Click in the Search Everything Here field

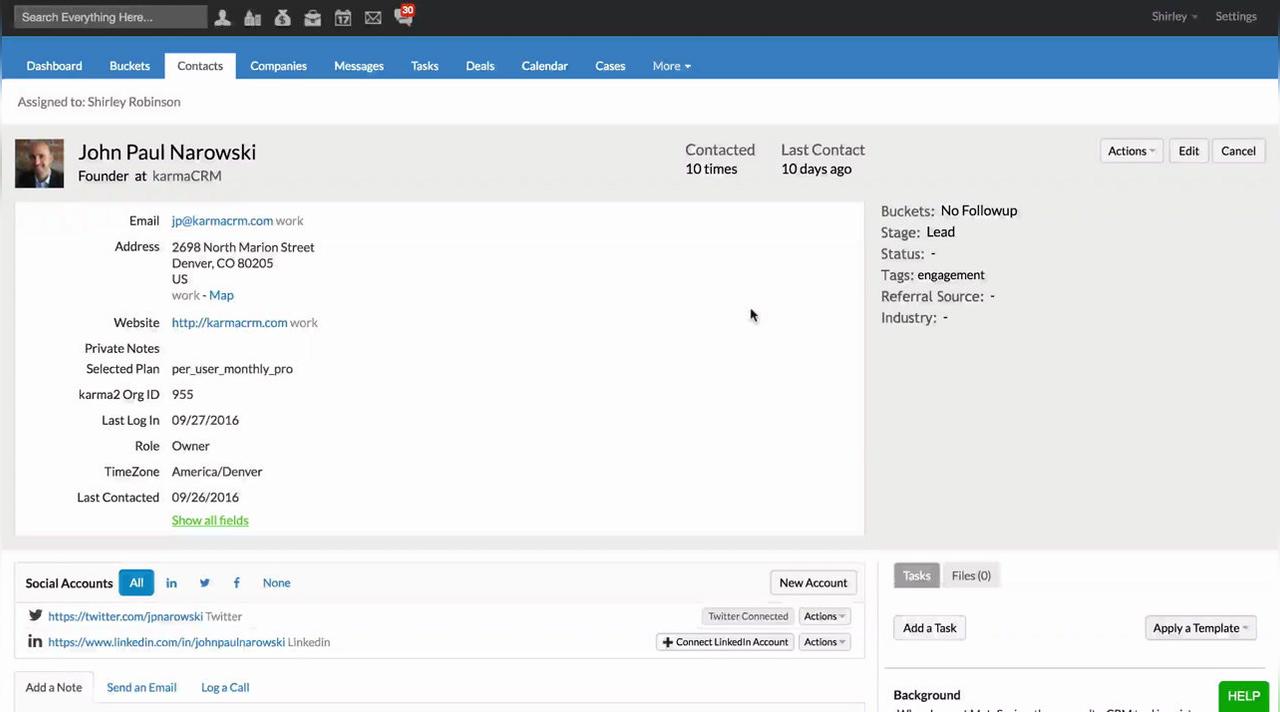coord(110,17)
